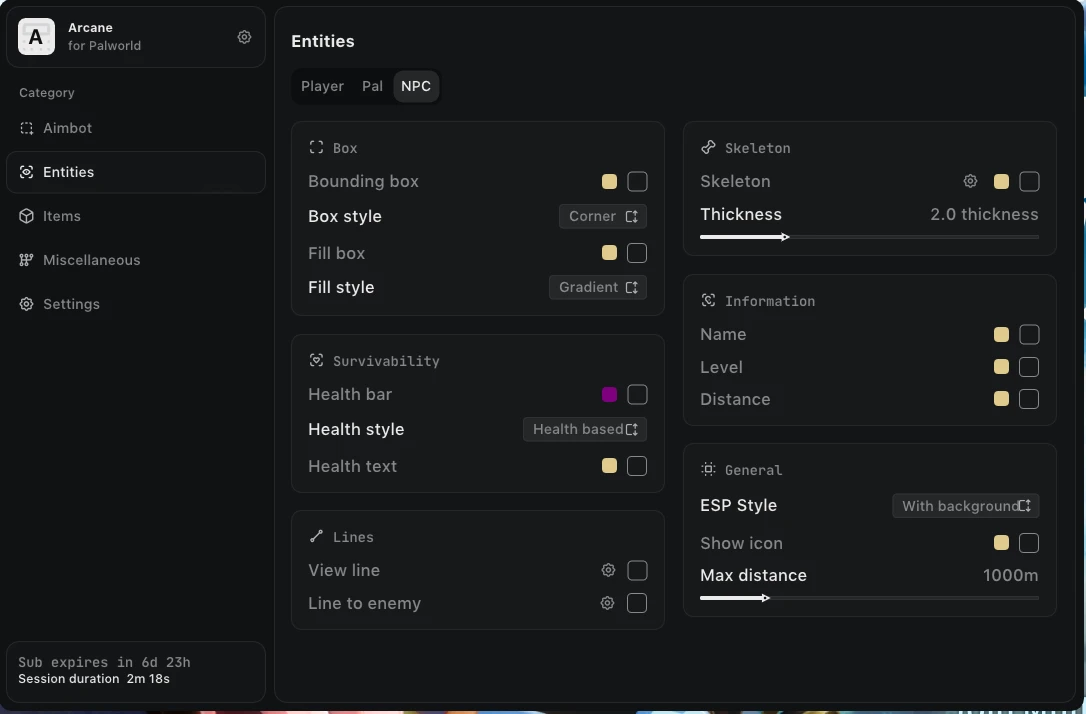This screenshot has height=714, width=1086.
Task: Toggle the Fill box checkbox
Action: (x=637, y=253)
